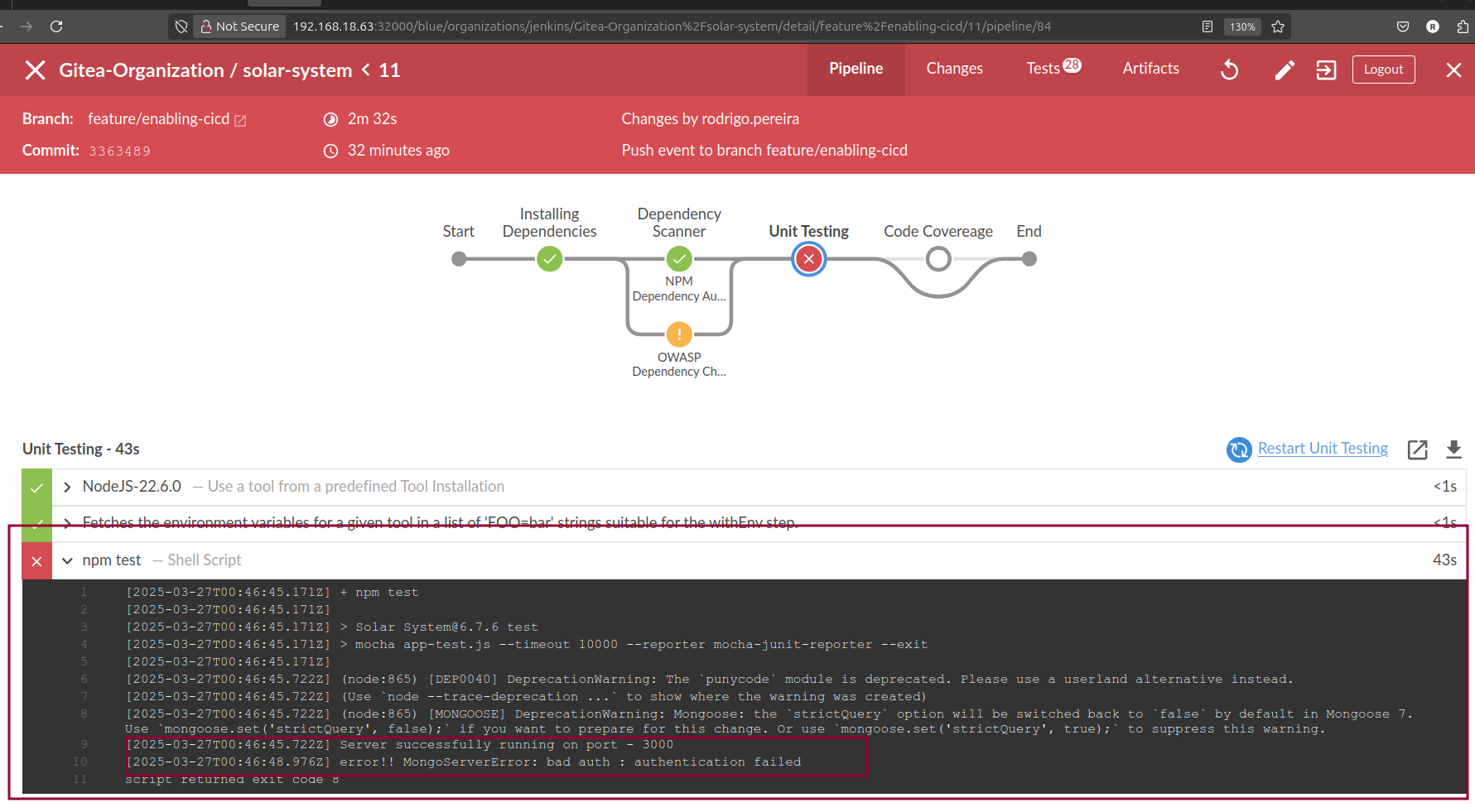Open the tracking protection shield
Image resolution: width=1475 pixels, height=812 pixels.
[181, 26]
